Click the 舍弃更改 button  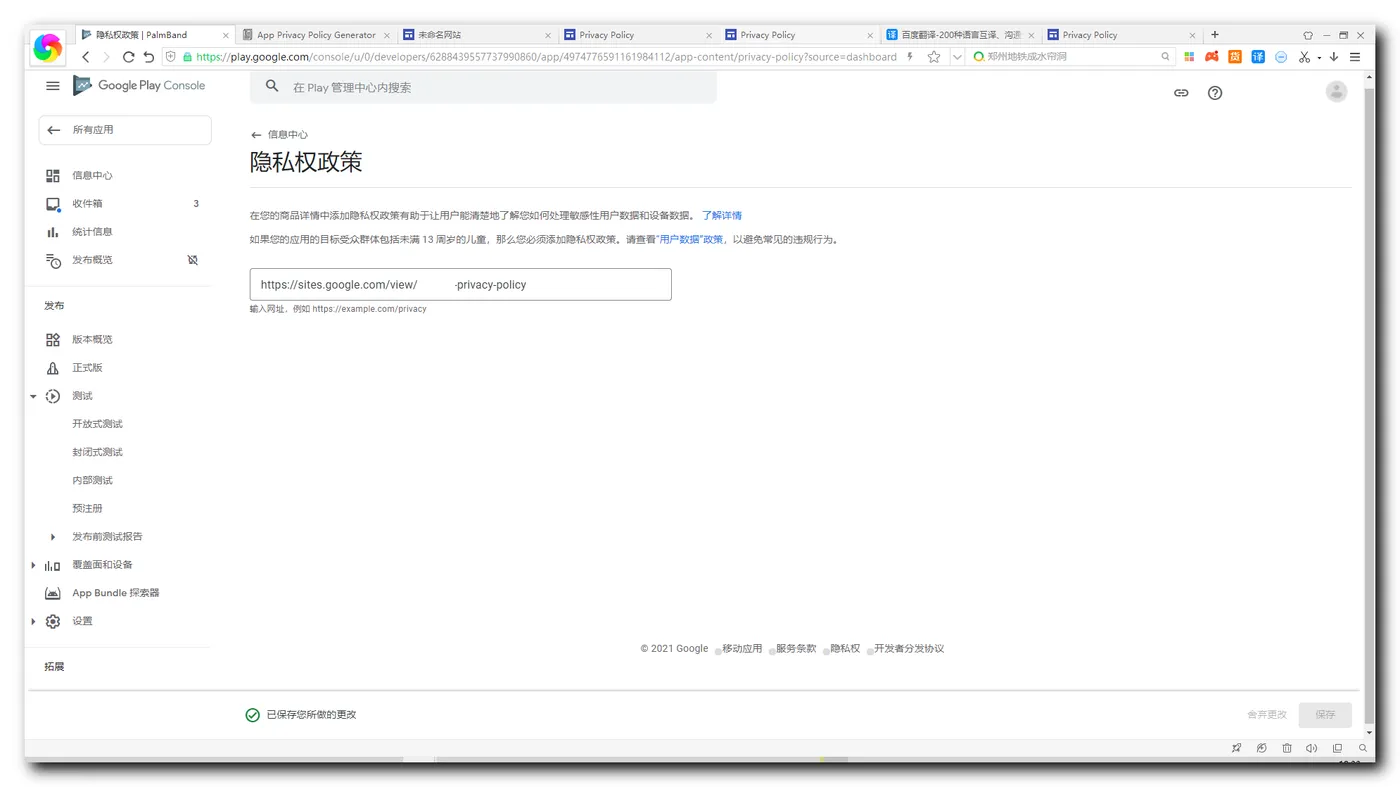point(1267,715)
